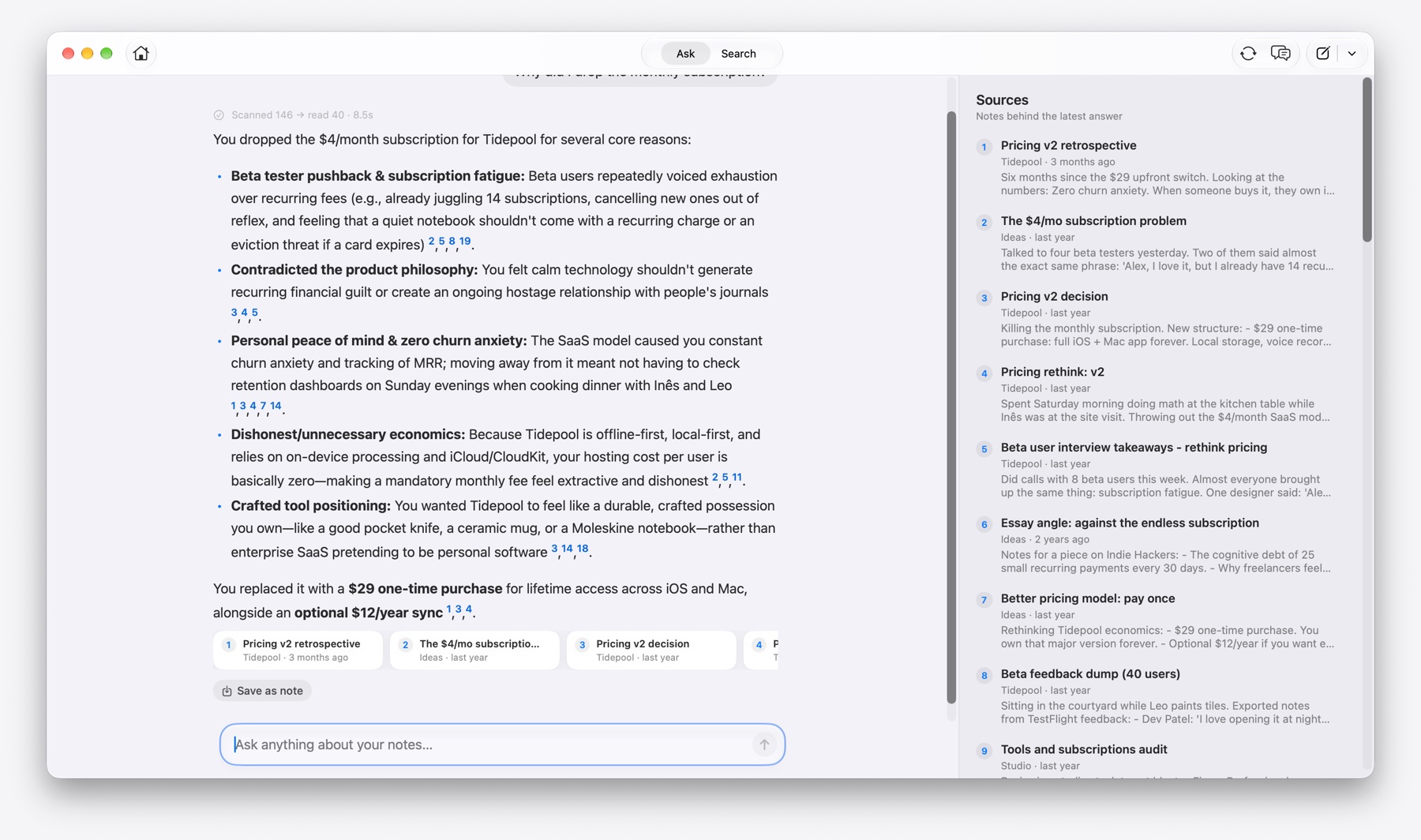Create a new note with compose icon

pos(1323,54)
